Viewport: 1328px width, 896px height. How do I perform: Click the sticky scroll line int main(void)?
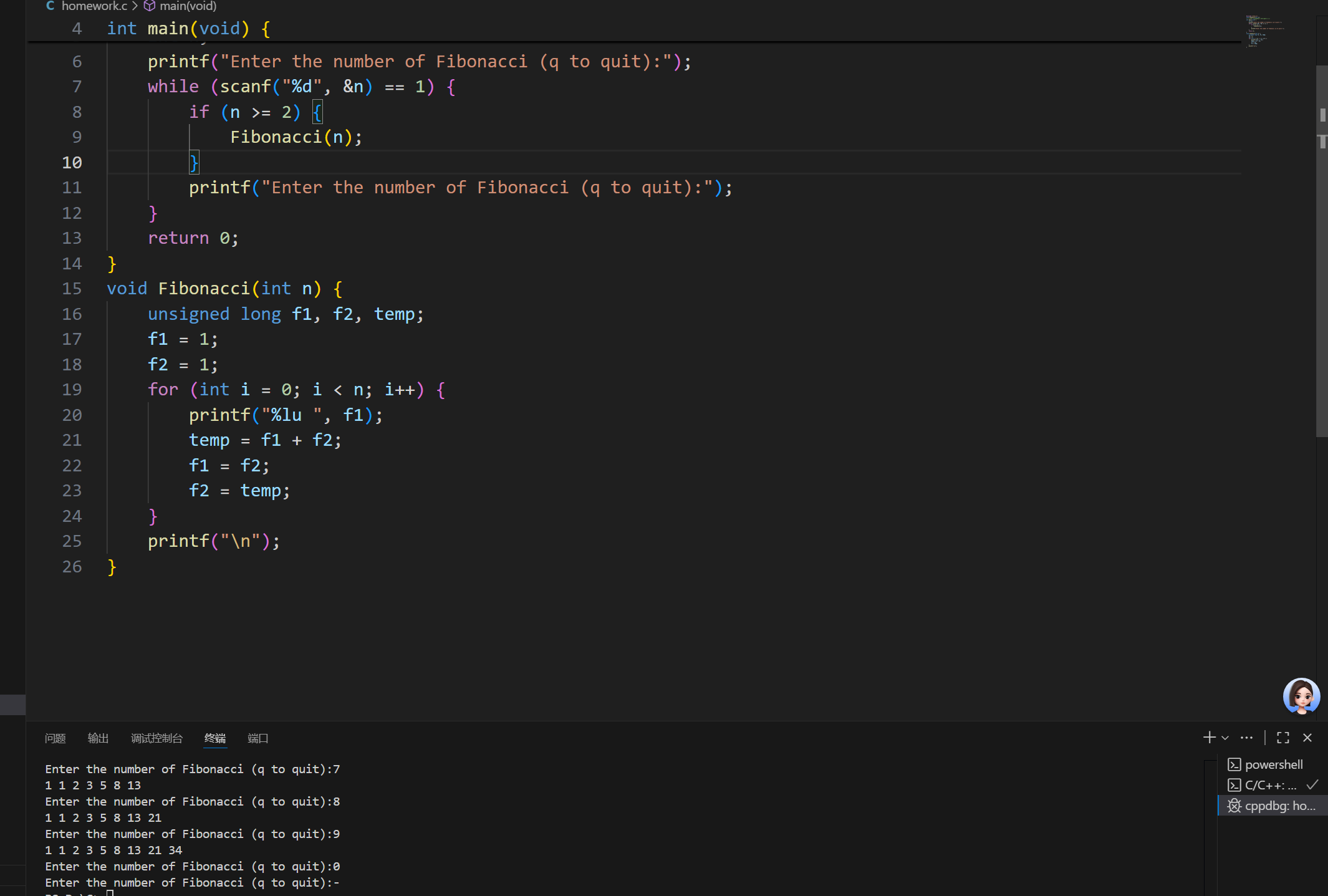point(187,29)
